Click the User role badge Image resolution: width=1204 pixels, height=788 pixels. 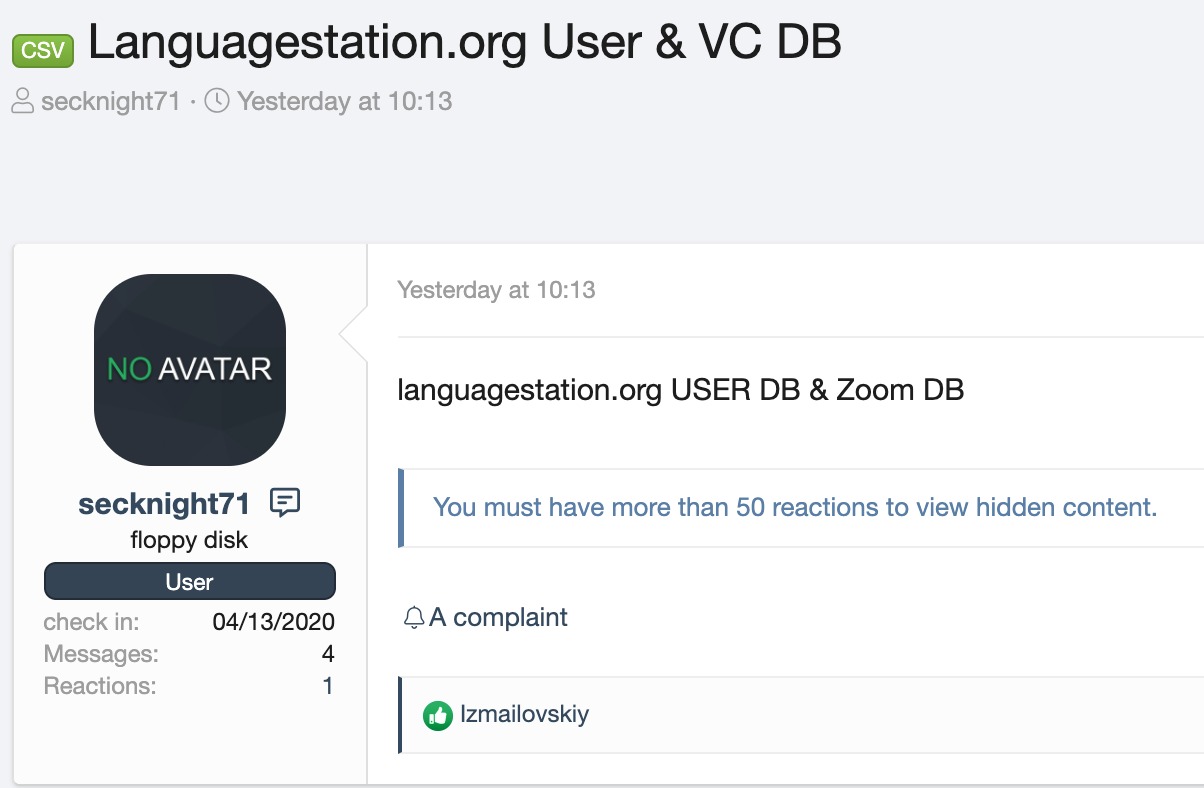point(190,581)
